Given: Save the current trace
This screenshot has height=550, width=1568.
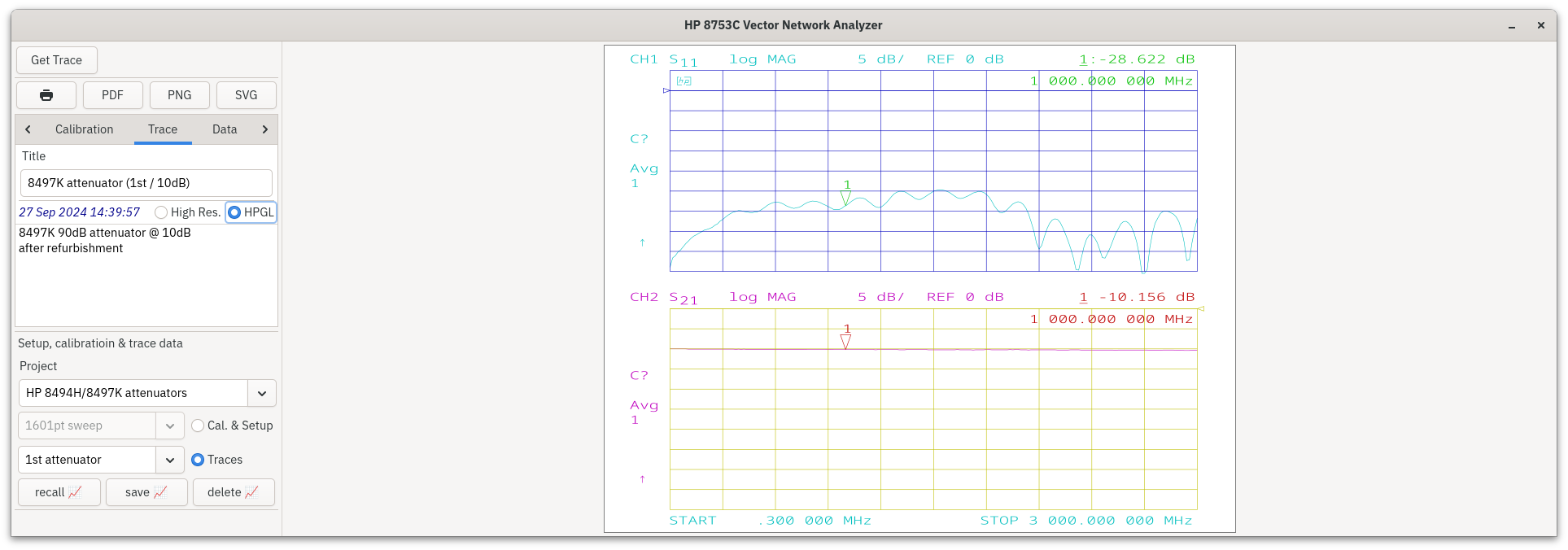Looking at the screenshot, I should [146, 492].
